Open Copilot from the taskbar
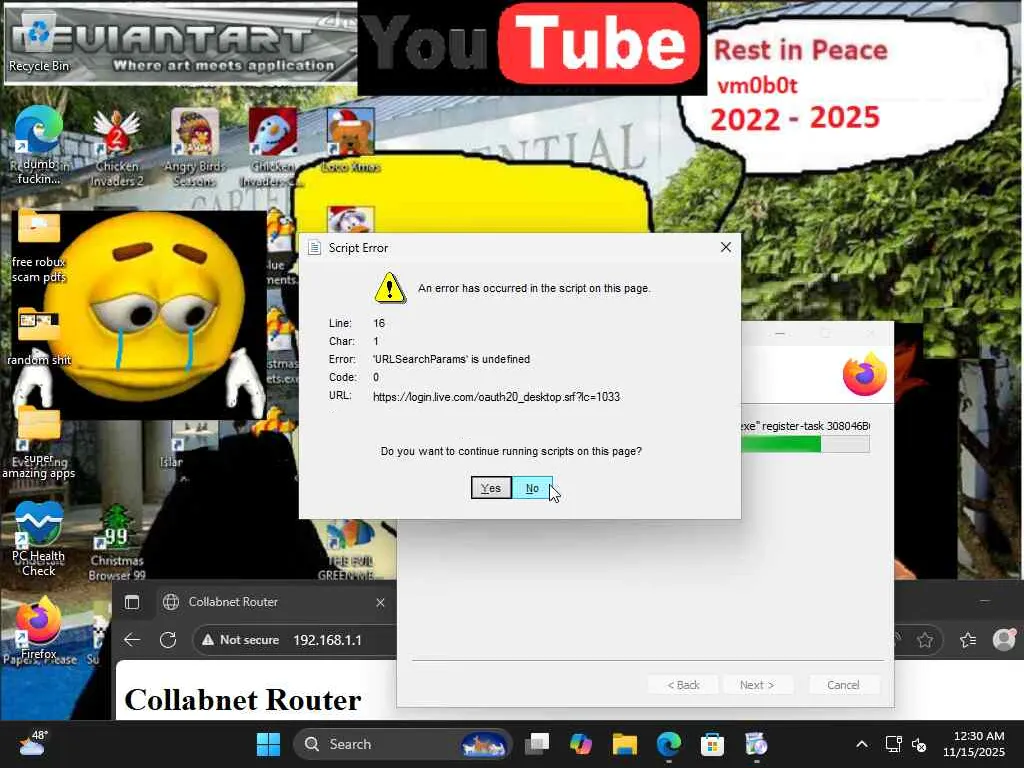This screenshot has width=1024, height=768. pos(581,744)
